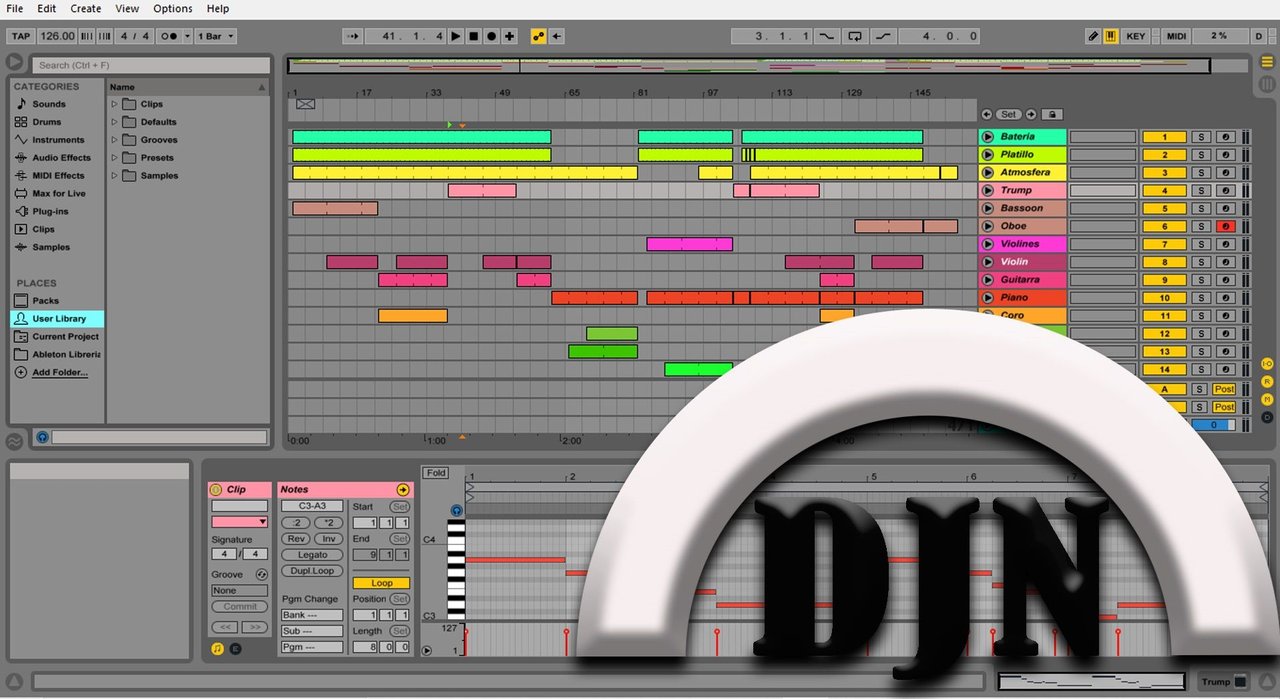The height and width of the screenshot is (699, 1280).
Task: Open the clip color dropdown
Action: pyautogui.click(x=239, y=522)
